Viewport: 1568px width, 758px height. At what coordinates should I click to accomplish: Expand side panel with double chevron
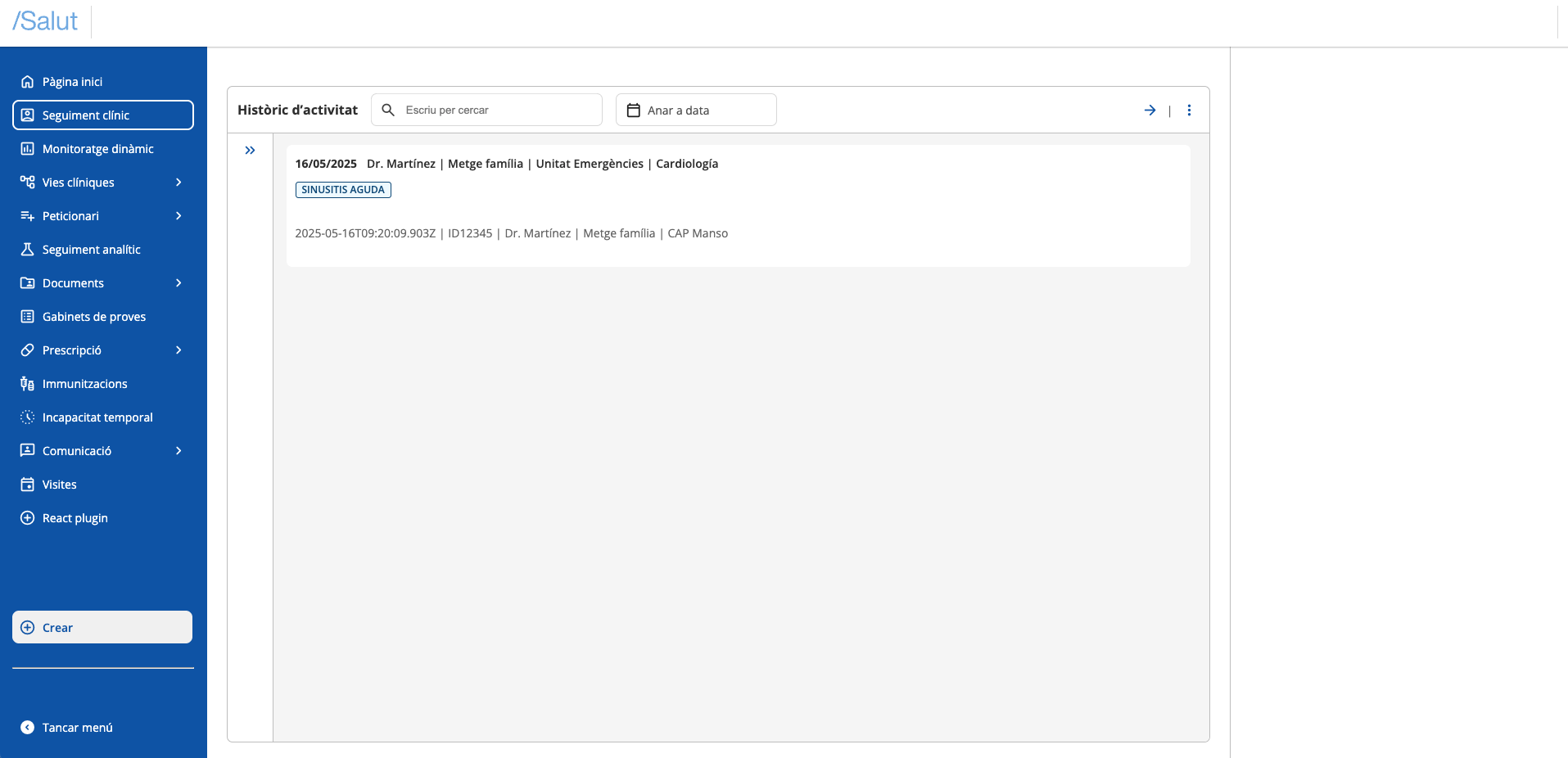pyautogui.click(x=250, y=151)
